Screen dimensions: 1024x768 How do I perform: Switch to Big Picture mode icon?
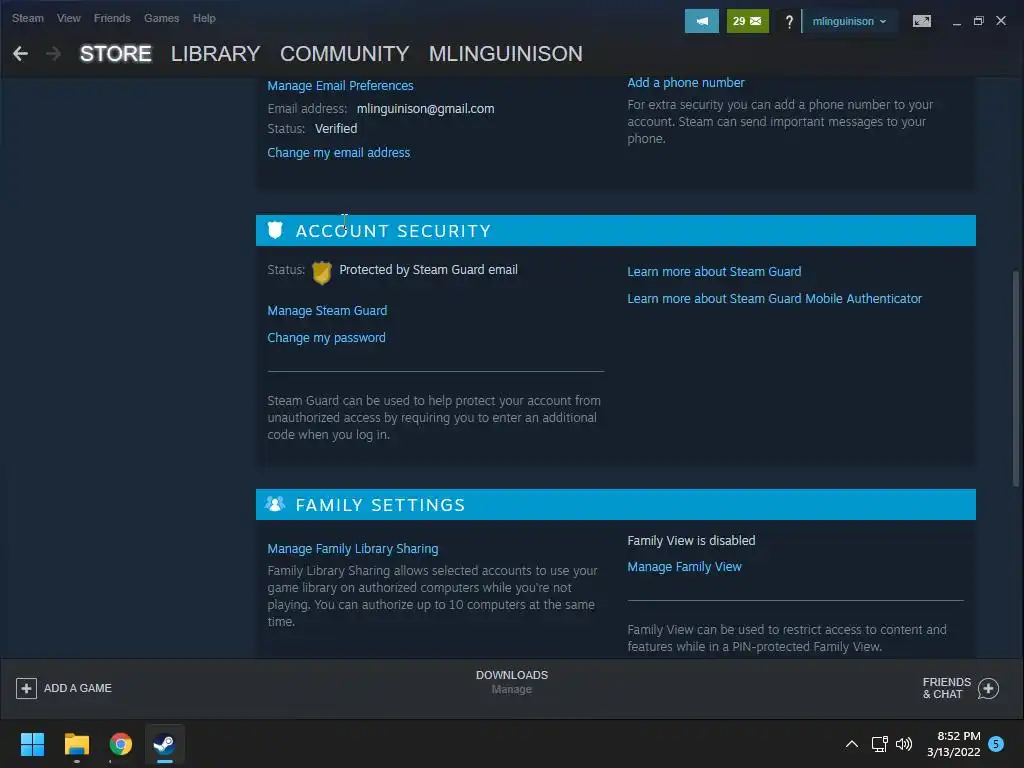(x=921, y=21)
